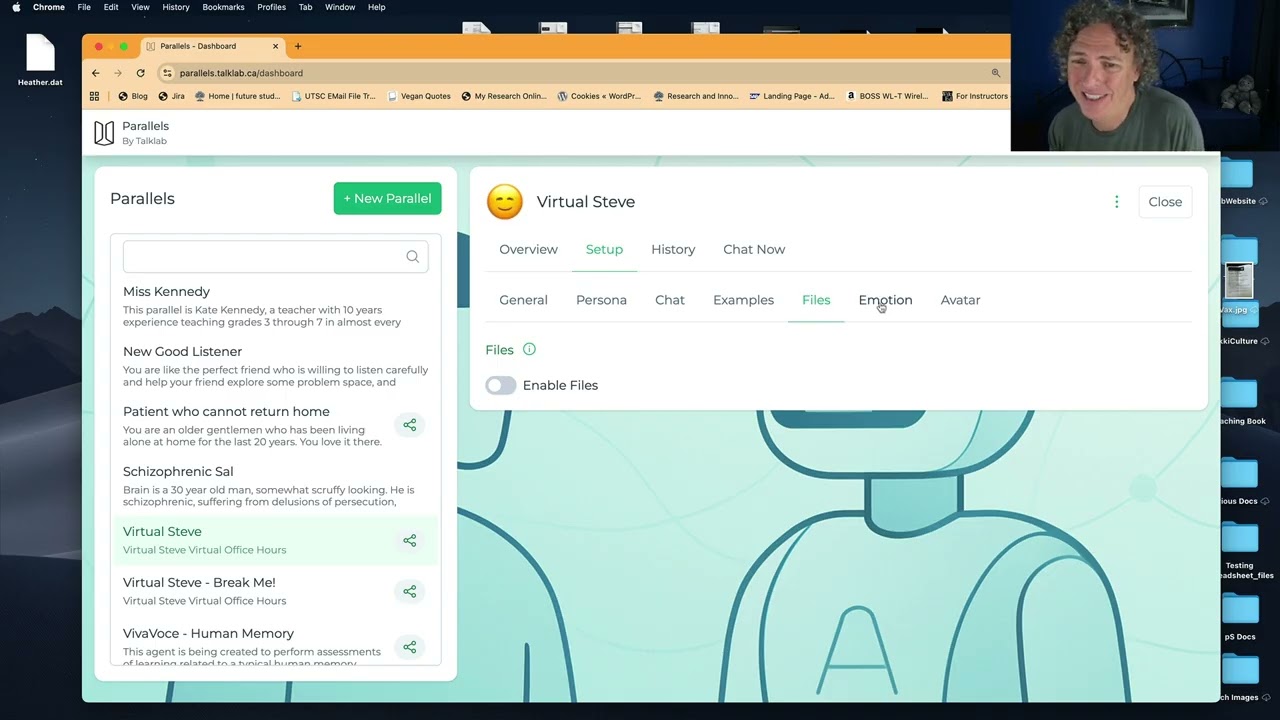Viewport: 1280px width, 720px height.
Task: Open the Chrome Edit menu
Action: 111,7
